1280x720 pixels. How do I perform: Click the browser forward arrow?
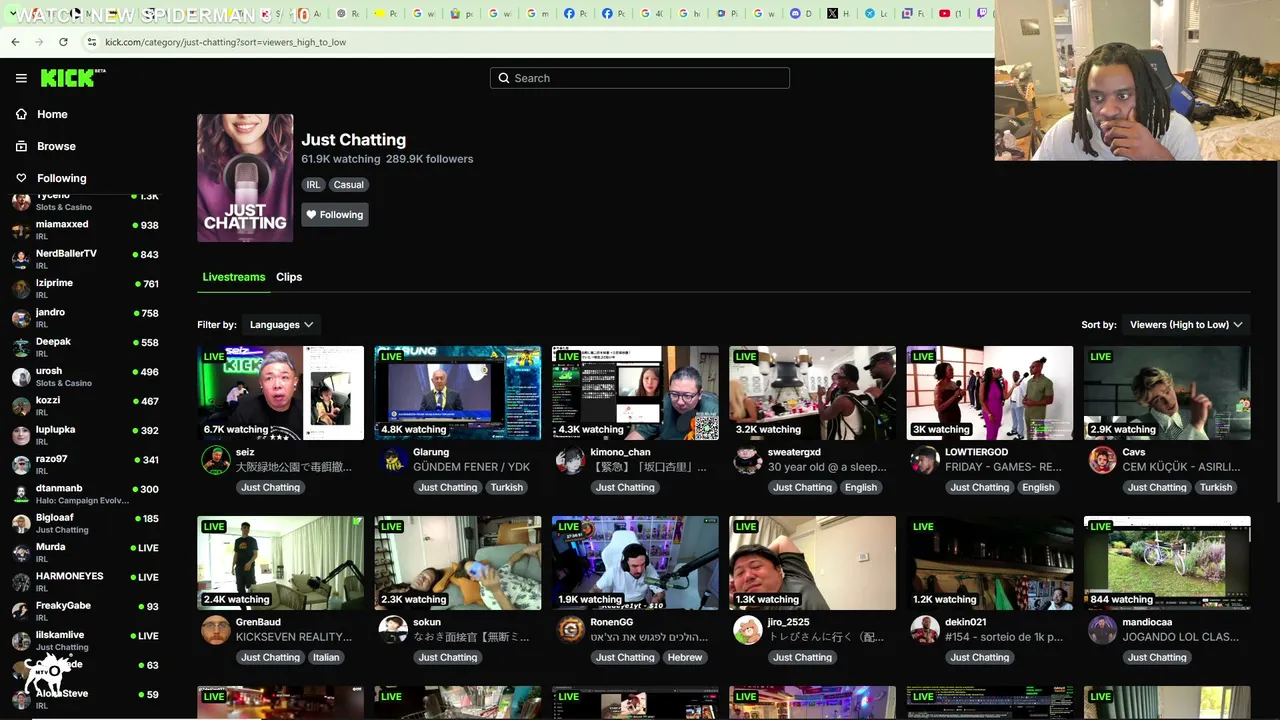[39, 42]
